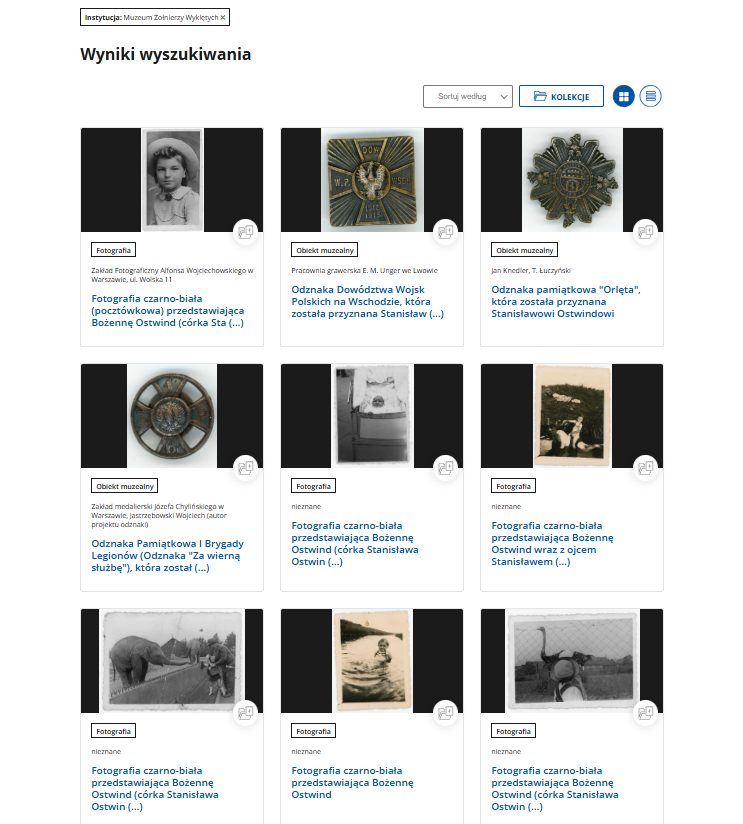Add elephant photo to collection
The height and width of the screenshot is (824, 743).
pyautogui.click(x=245, y=713)
